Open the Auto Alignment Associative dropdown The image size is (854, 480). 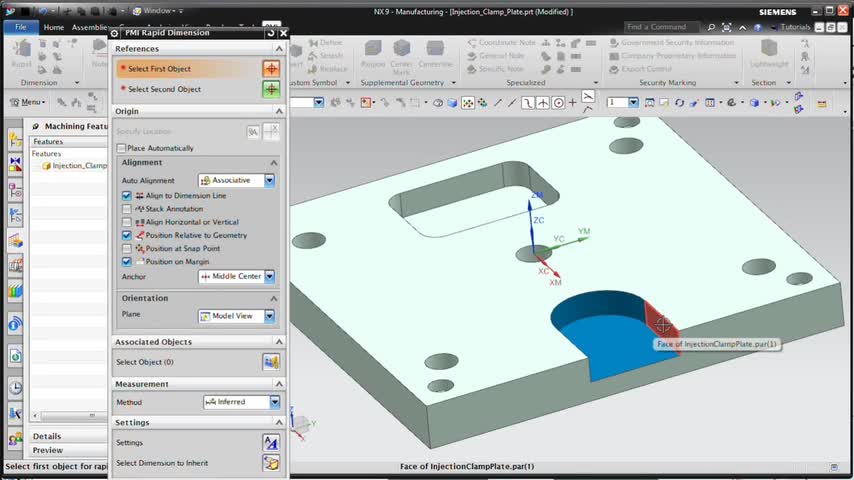pos(269,181)
